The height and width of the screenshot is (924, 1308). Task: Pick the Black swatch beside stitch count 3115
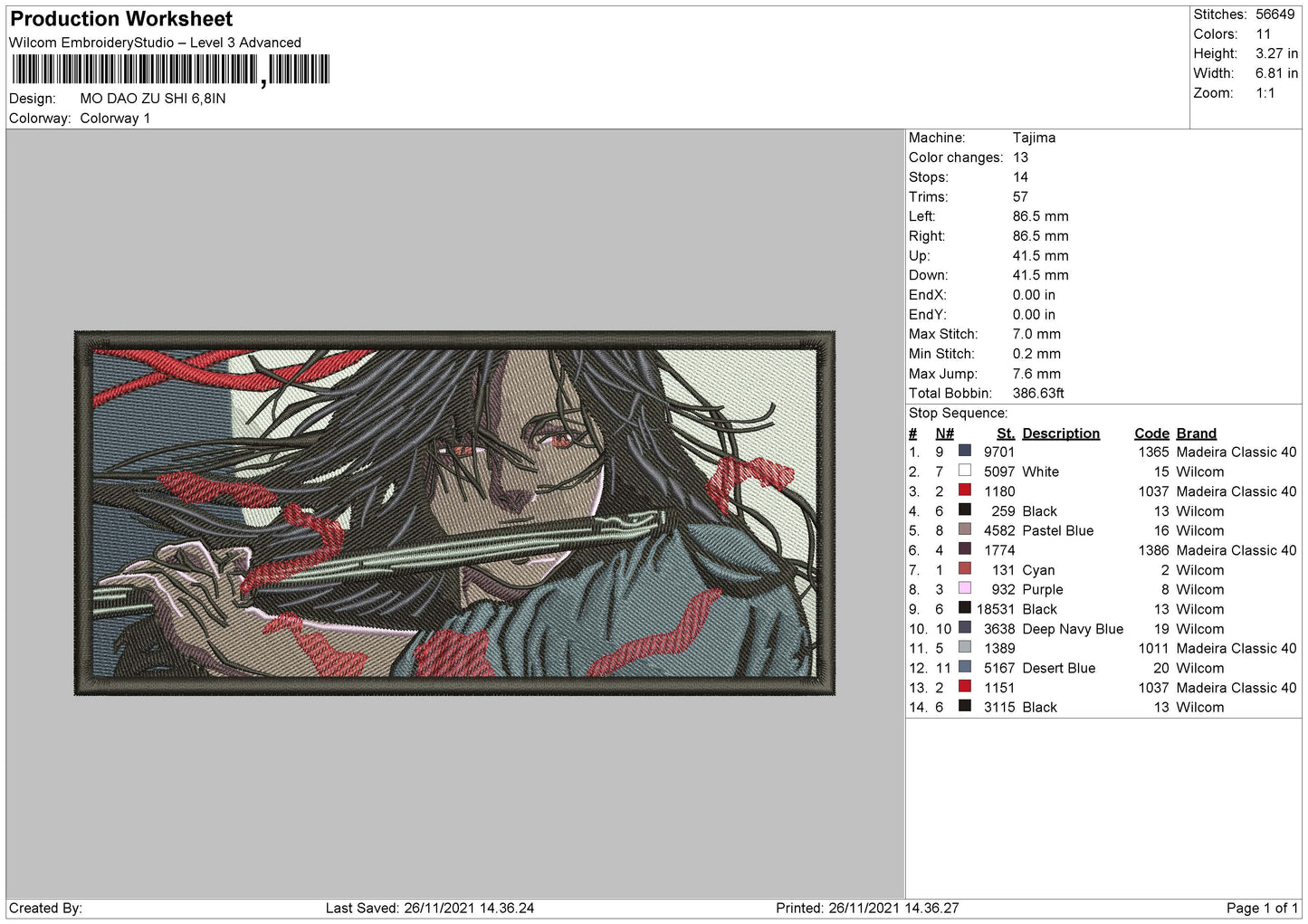pyautogui.click(x=965, y=706)
